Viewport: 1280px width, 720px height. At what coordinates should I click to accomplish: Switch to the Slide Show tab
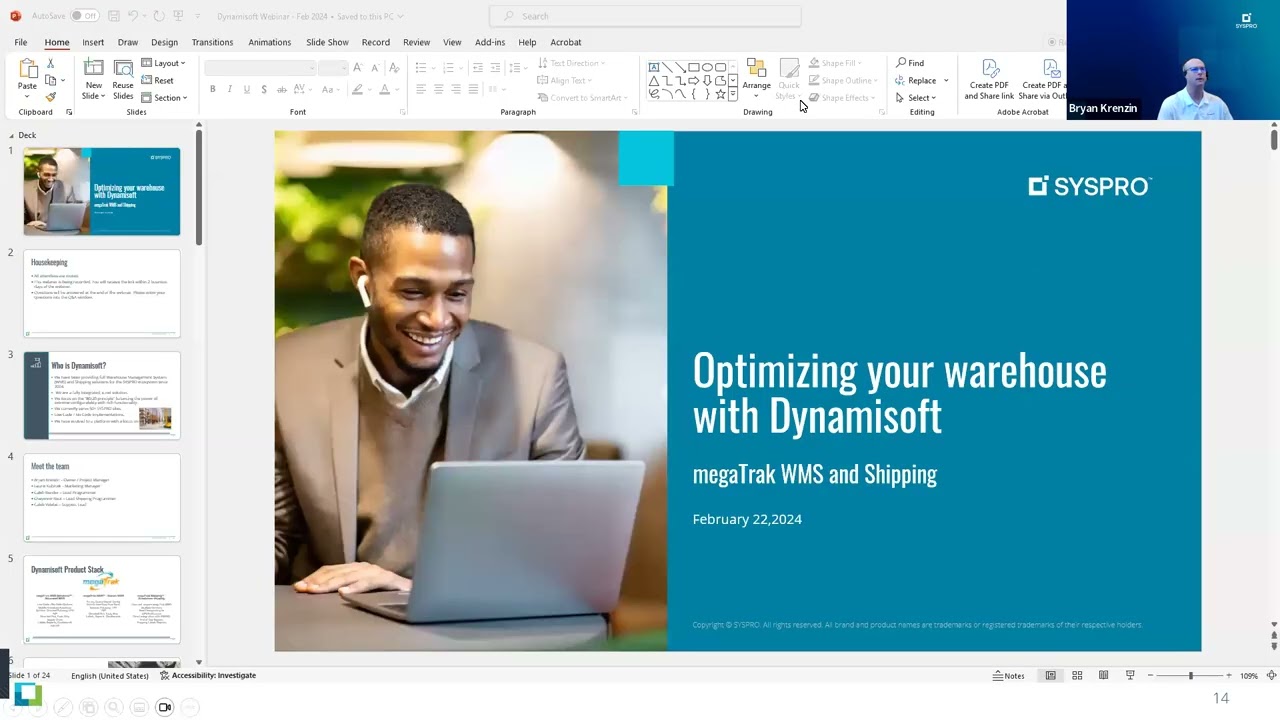pyautogui.click(x=327, y=42)
